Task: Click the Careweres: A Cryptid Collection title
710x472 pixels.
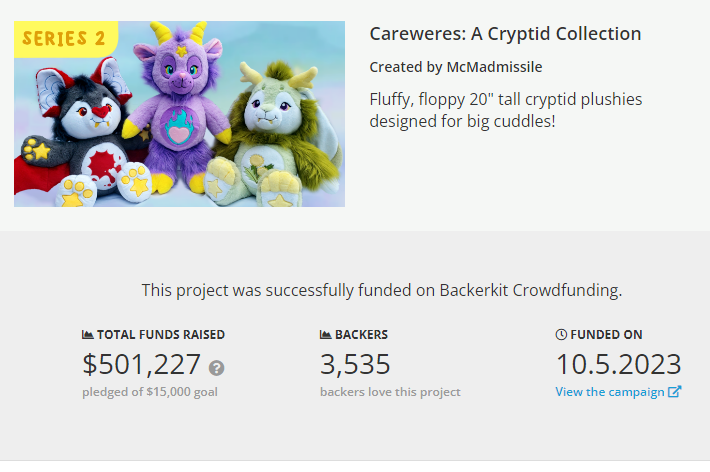Action: [505, 34]
